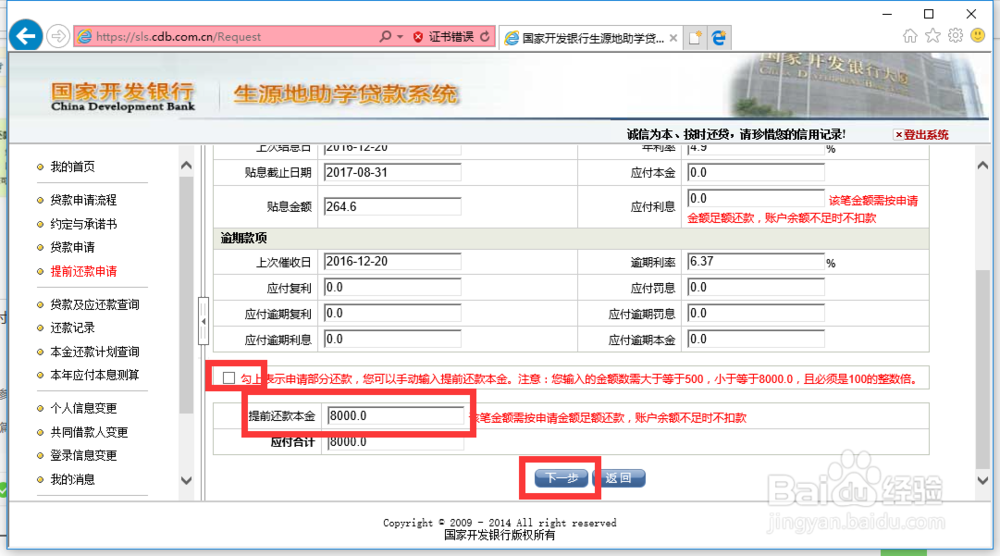Open 贷款申请 menu item

pyautogui.click(x=72, y=247)
